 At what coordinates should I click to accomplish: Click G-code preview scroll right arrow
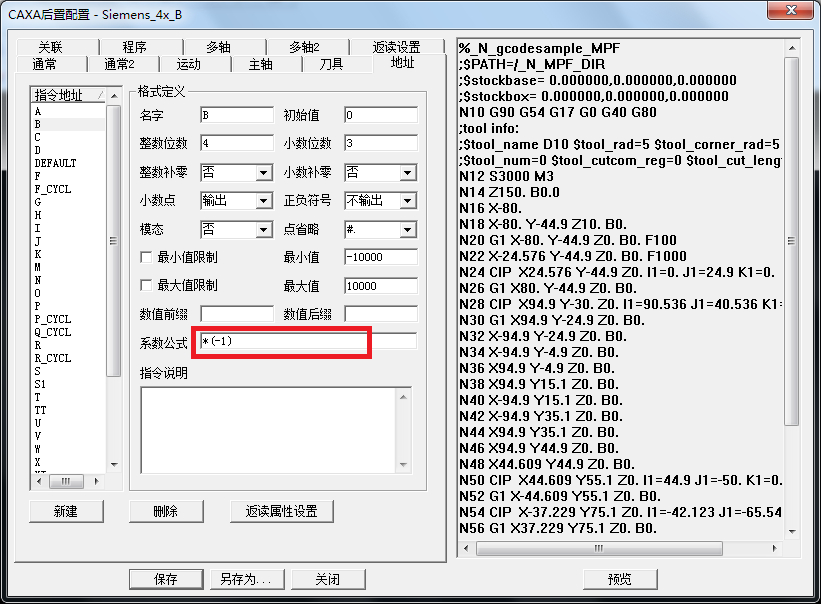(x=774, y=548)
